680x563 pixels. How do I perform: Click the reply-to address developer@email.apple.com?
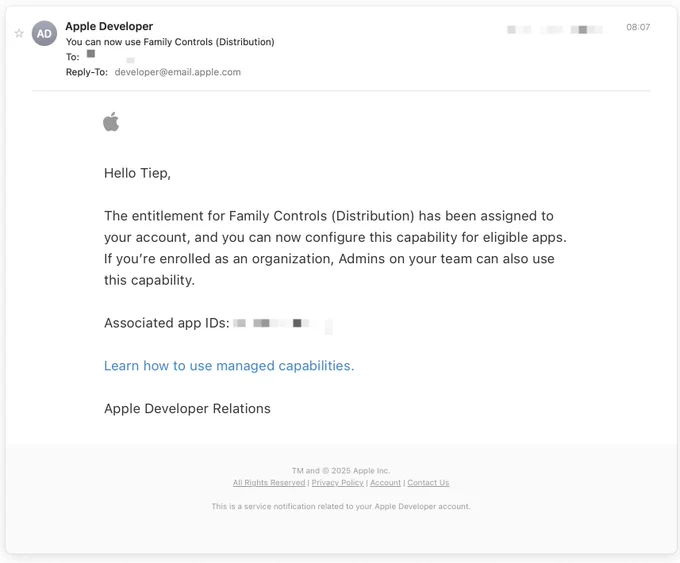click(x=177, y=72)
